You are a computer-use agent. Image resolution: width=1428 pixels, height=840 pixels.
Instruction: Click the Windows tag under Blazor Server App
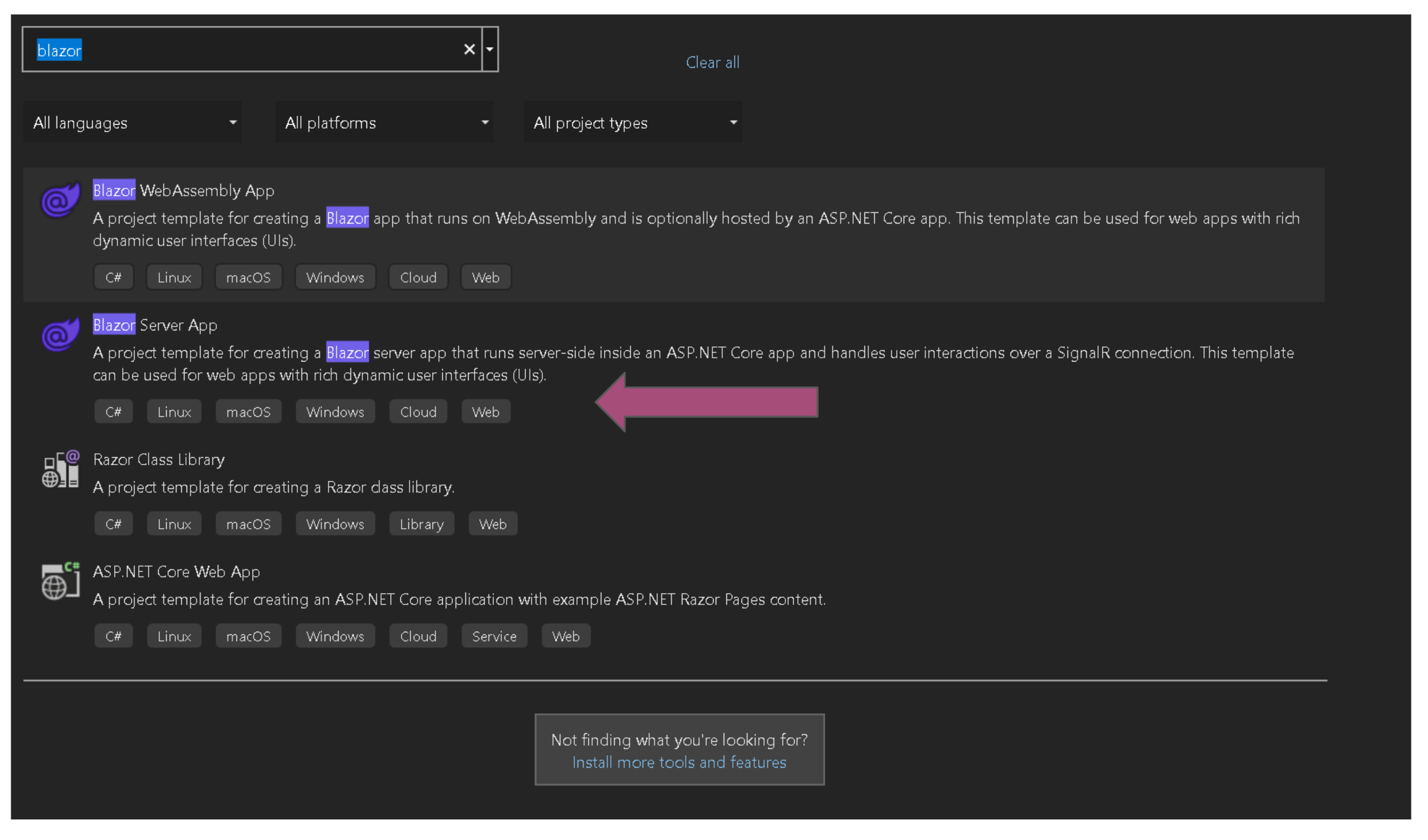pos(335,411)
